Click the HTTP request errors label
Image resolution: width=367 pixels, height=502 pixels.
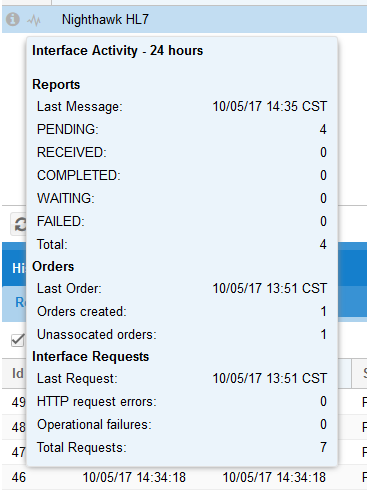tap(97, 402)
